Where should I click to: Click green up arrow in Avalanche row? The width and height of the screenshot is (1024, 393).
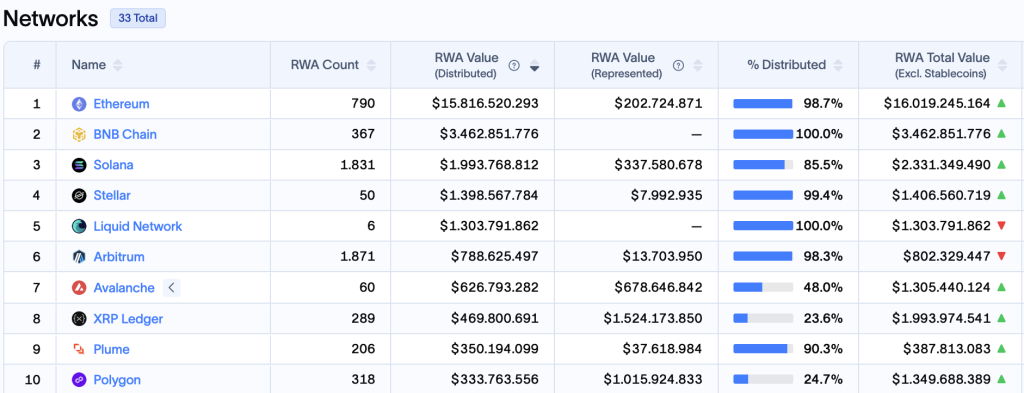1002,287
